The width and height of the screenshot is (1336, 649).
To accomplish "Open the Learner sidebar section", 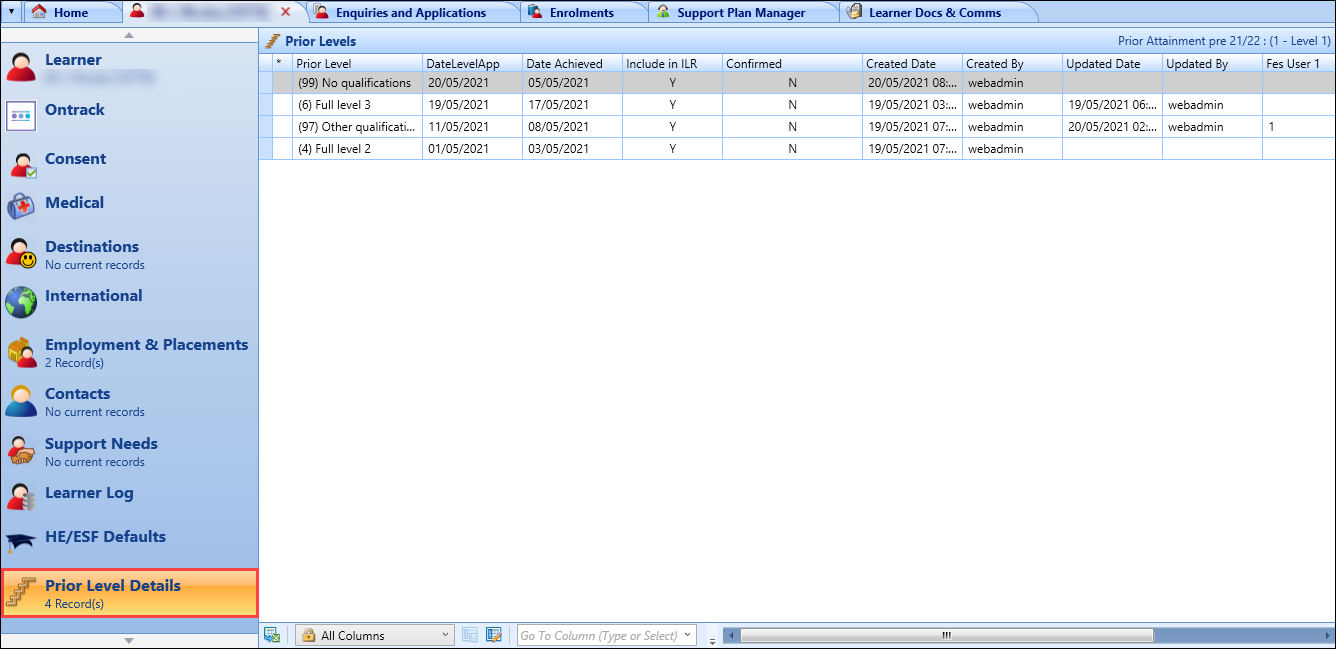I will [x=129, y=67].
